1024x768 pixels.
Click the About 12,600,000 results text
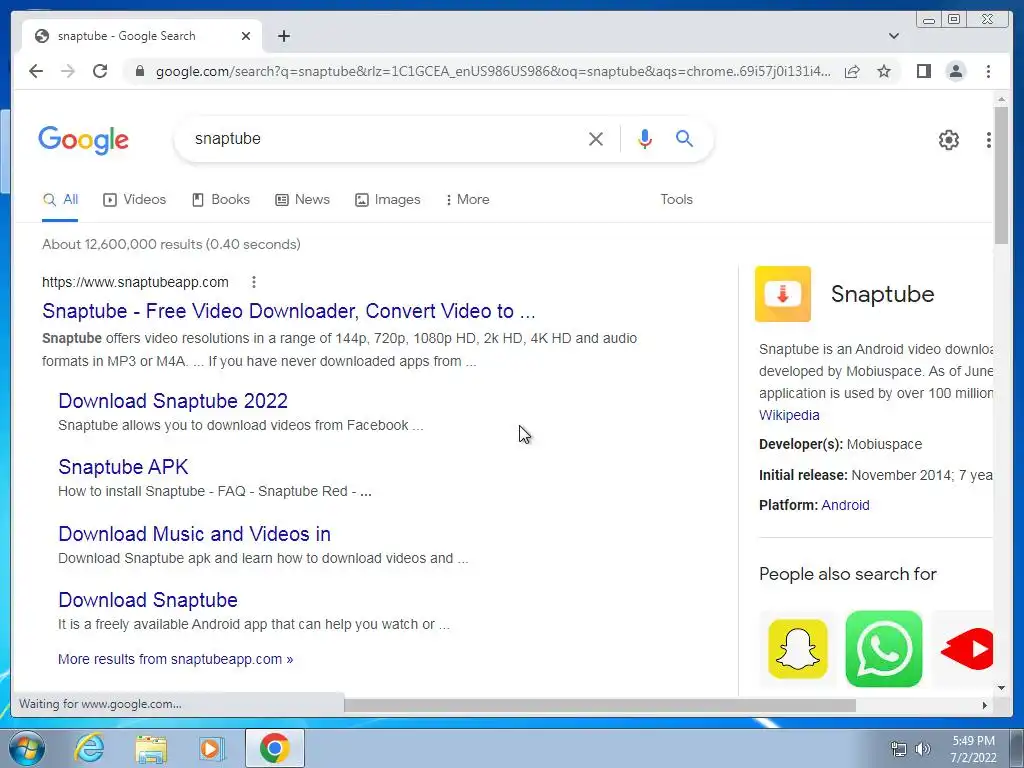pyautogui.click(x=171, y=244)
